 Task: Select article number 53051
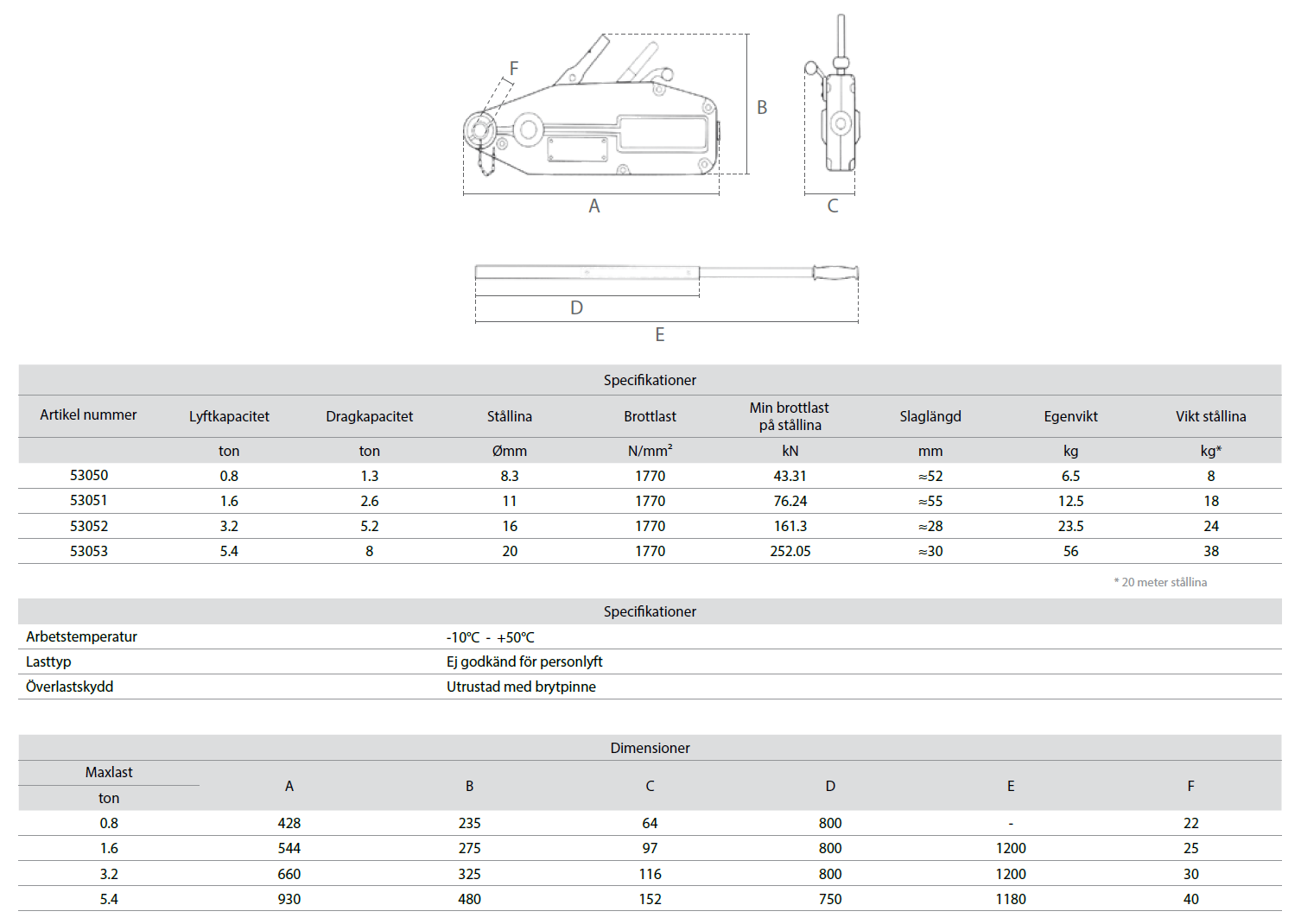coord(89,500)
